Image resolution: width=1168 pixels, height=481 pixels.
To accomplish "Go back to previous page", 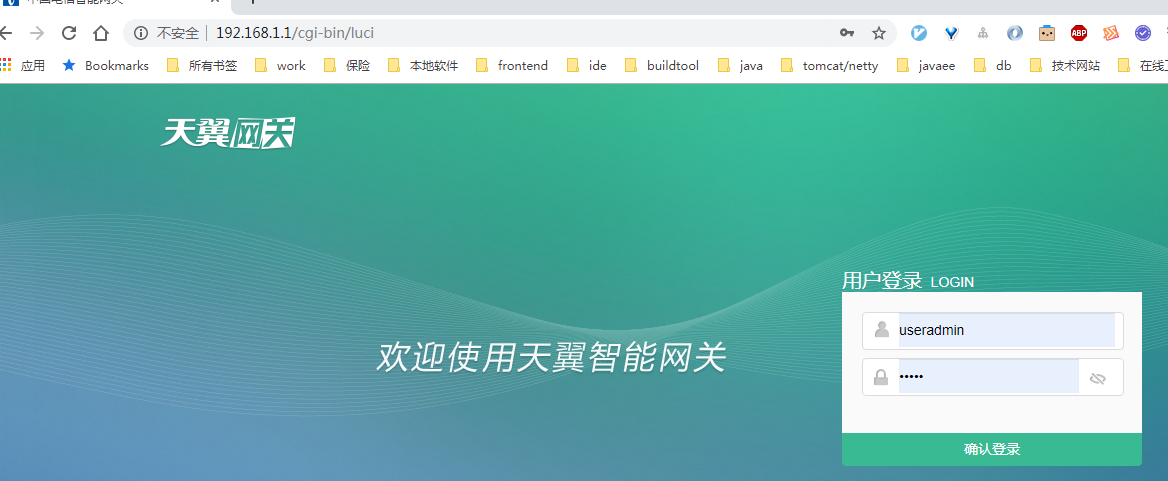I will (x=5, y=33).
